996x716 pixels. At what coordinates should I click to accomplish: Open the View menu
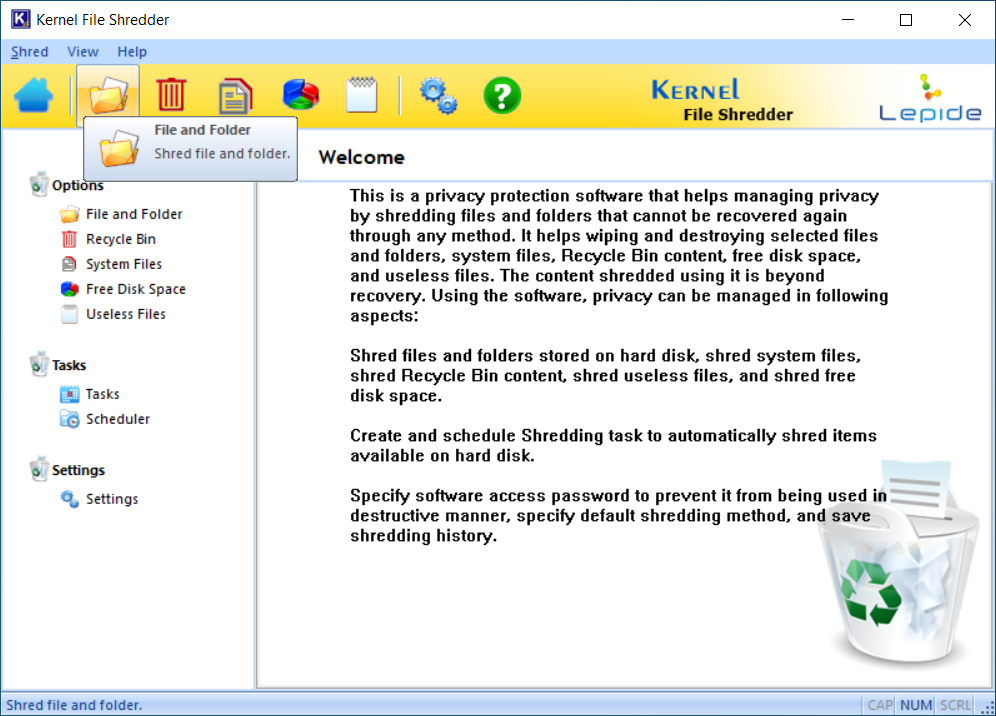click(x=83, y=51)
